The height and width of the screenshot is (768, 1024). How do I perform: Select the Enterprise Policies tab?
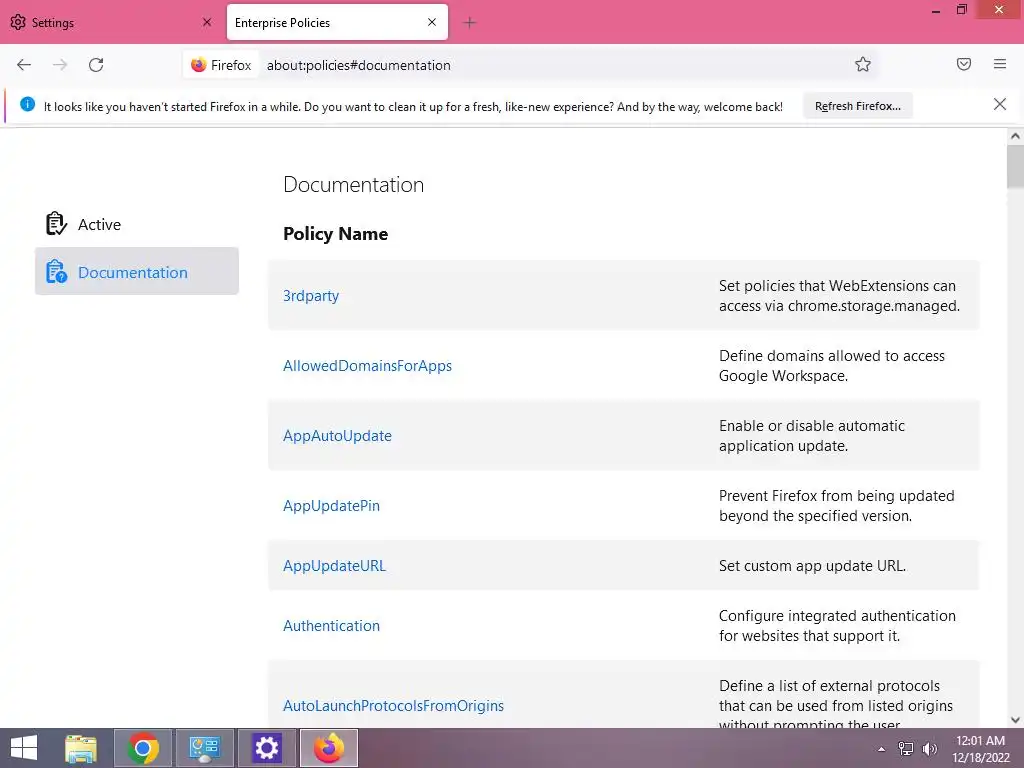point(337,22)
